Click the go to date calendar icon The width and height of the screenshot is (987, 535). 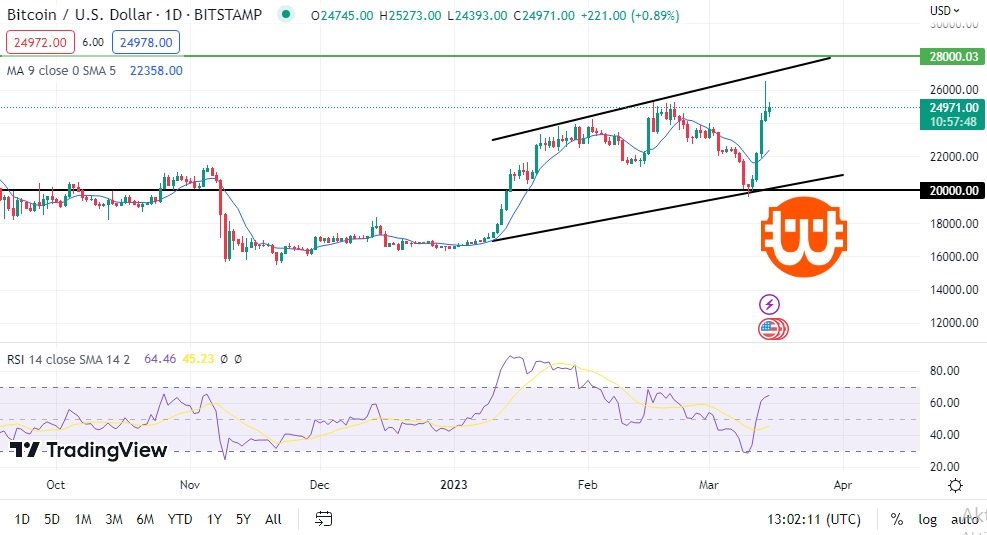pos(324,519)
